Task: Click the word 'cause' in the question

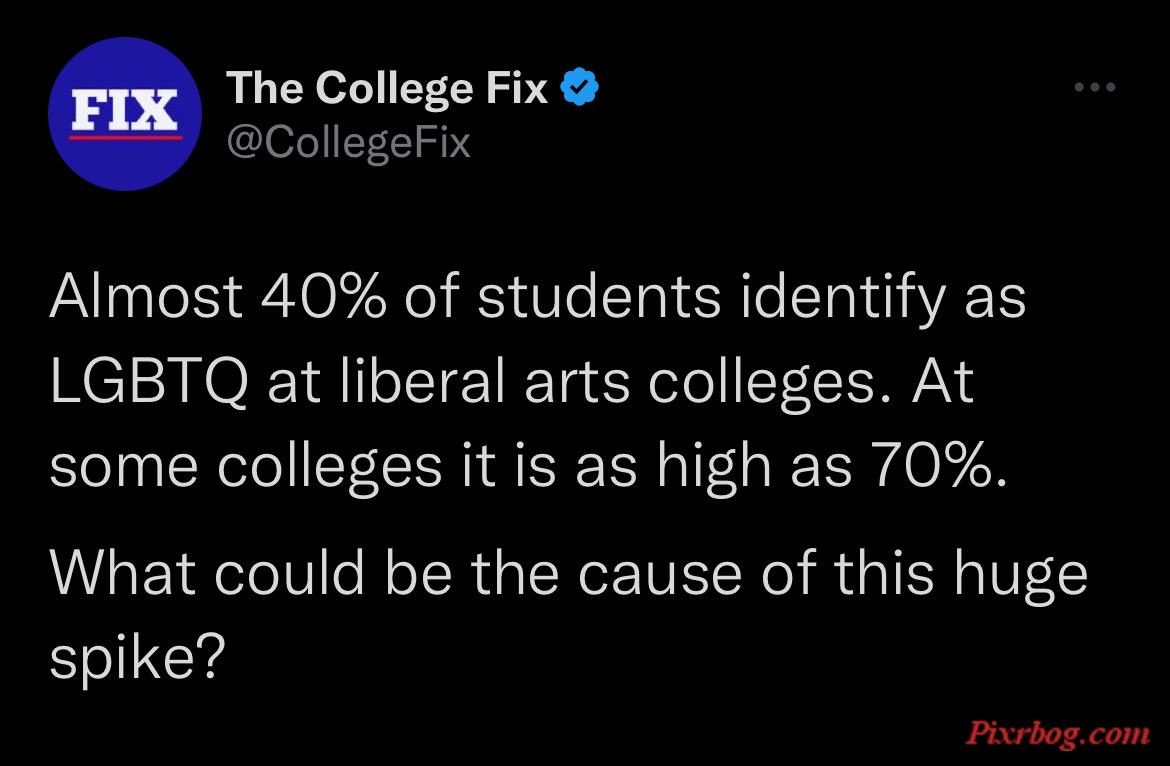Action: [660, 575]
